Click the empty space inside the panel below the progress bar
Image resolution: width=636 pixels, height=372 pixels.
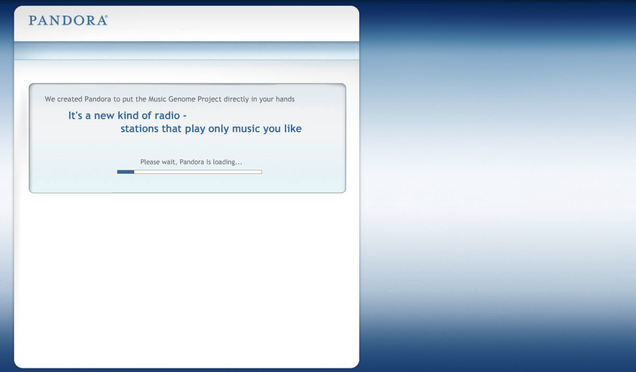187,183
